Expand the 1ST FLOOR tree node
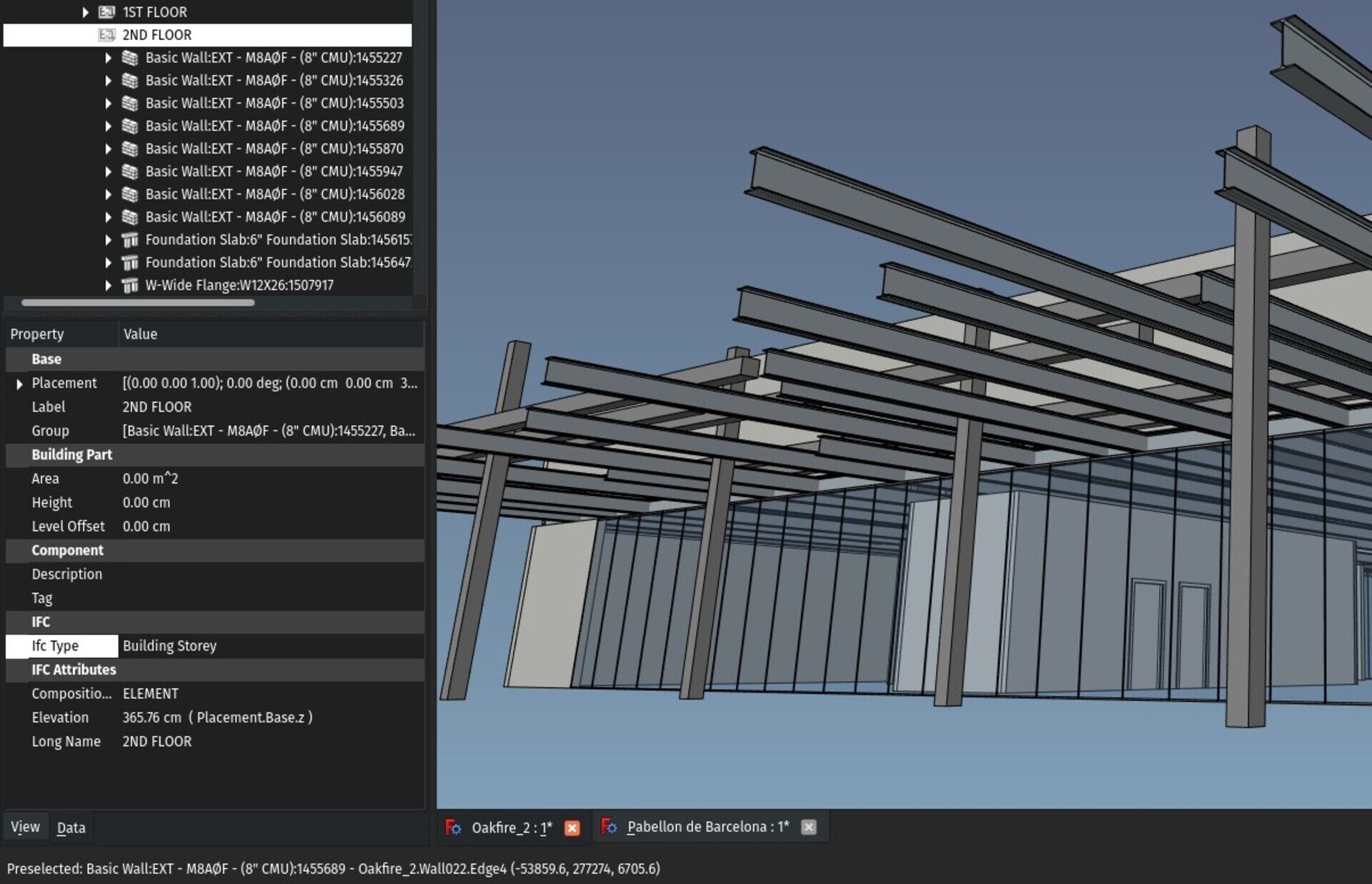Image resolution: width=1372 pixels, height=884 pixels. coord(85,12)
